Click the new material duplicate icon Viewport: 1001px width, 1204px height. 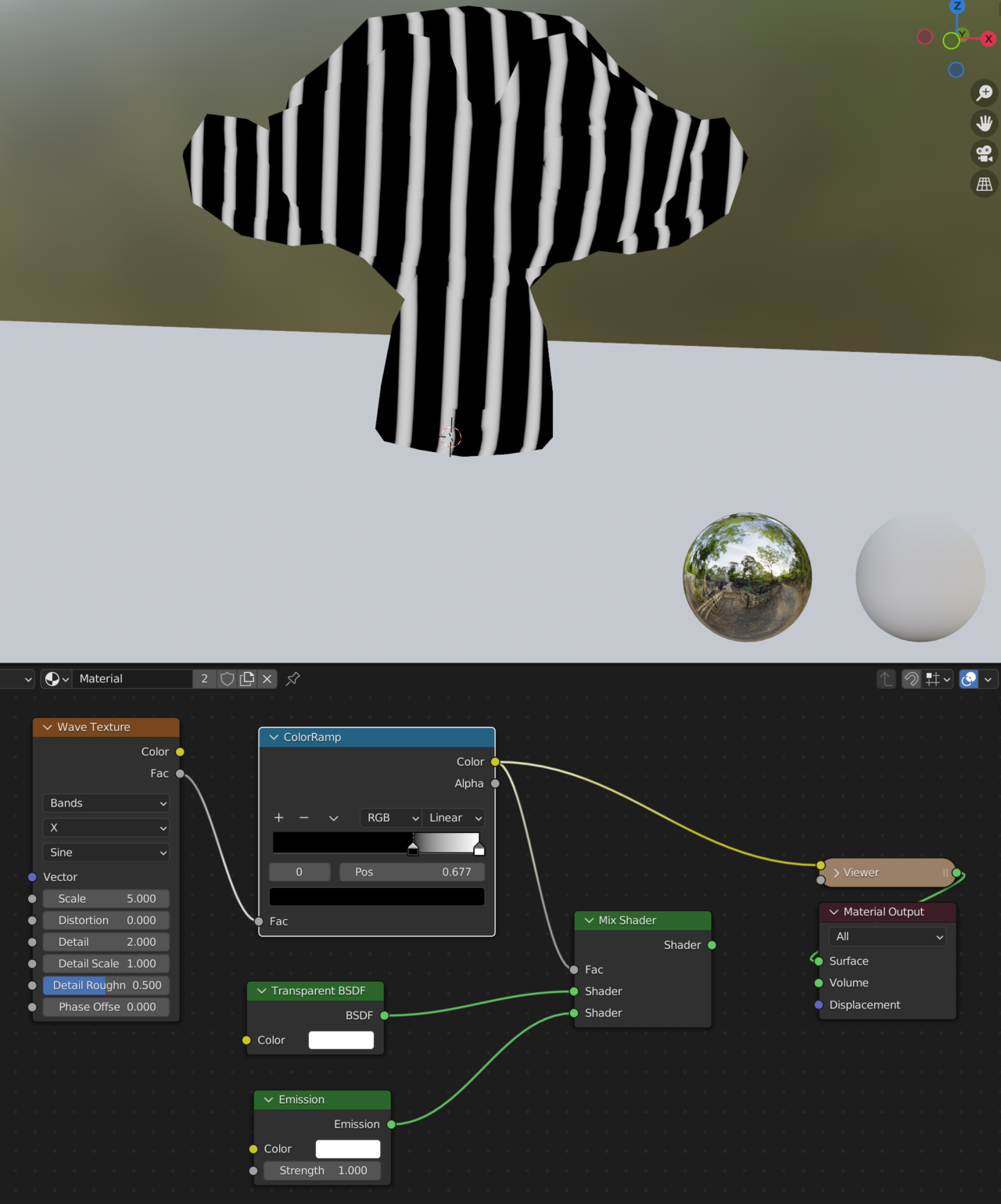tap(247, 679)
